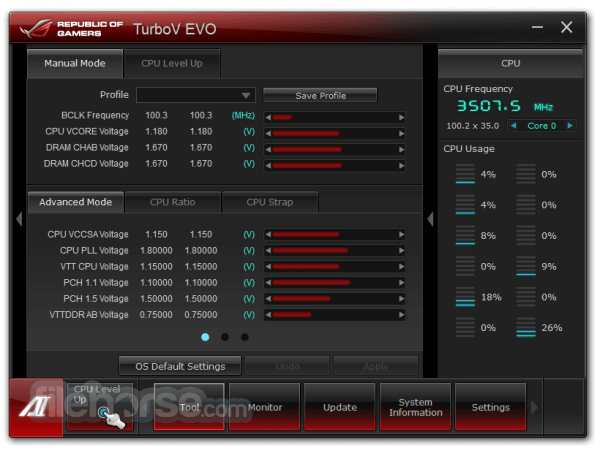This screenshot has width=600, height=453.
Task: Switch to next core with right arrow
Action: 570,125
